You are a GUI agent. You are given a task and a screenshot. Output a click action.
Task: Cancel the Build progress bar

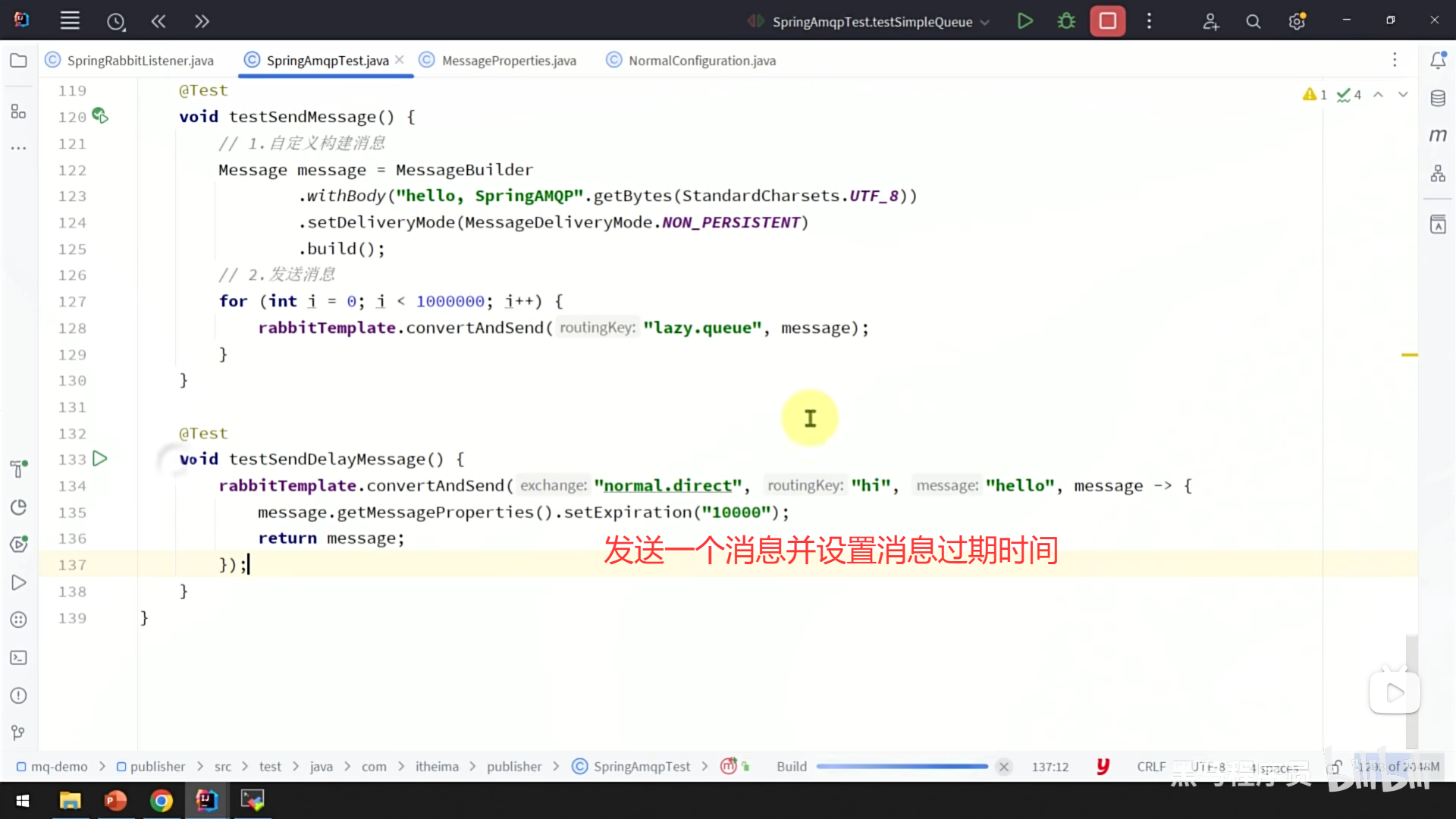pyautogui.click(x=1004, y=767)
